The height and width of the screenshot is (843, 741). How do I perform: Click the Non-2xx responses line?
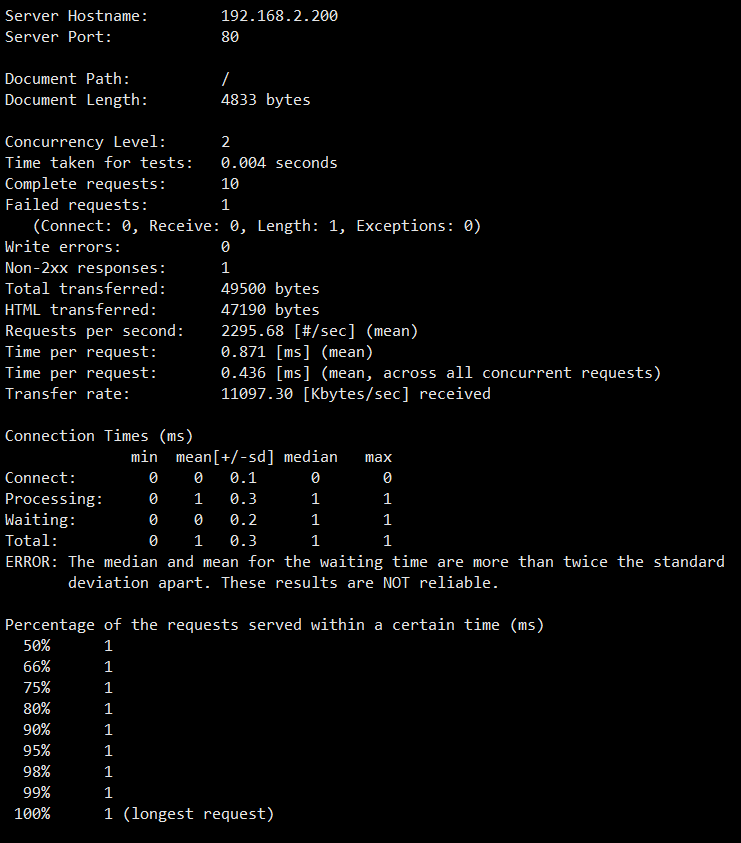(x=117, y=268)
